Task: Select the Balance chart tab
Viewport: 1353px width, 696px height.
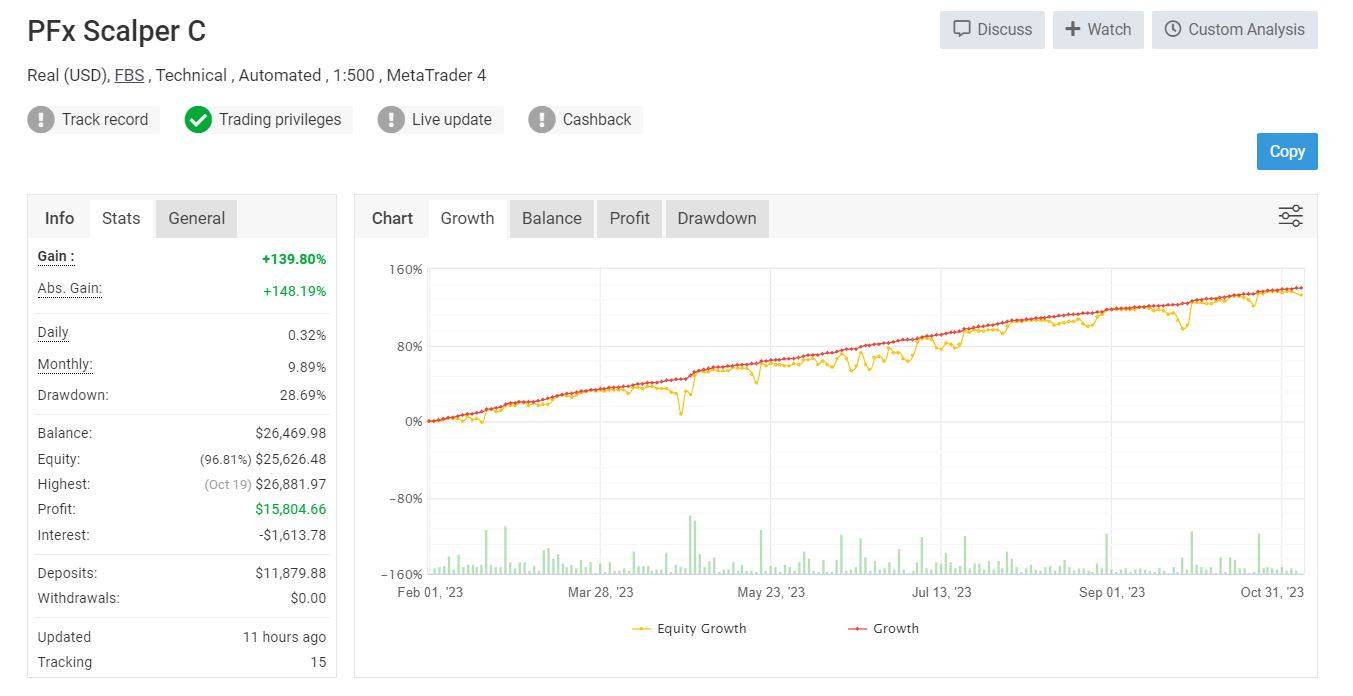Action: (551, 218)
